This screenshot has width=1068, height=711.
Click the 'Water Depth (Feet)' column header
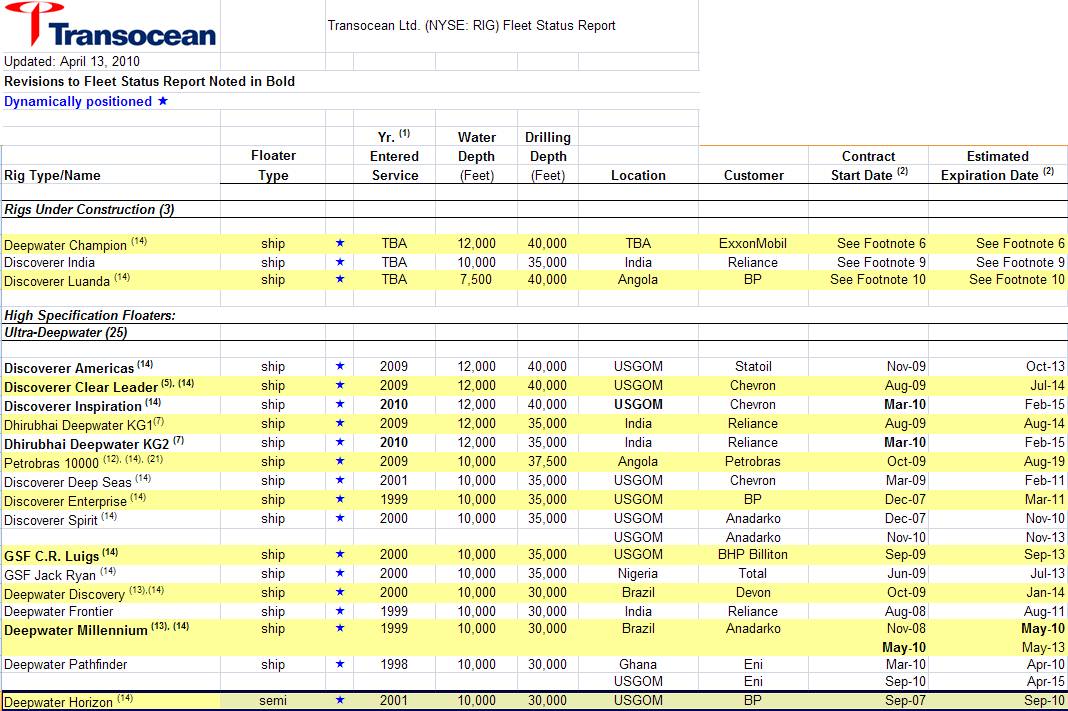[477, 156]
